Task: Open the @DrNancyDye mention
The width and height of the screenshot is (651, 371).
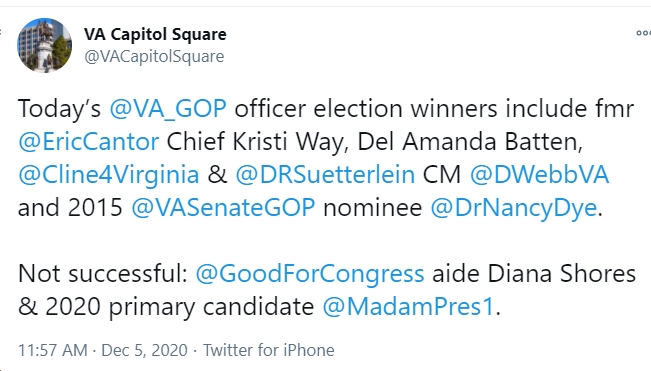Action: point(514,208)
